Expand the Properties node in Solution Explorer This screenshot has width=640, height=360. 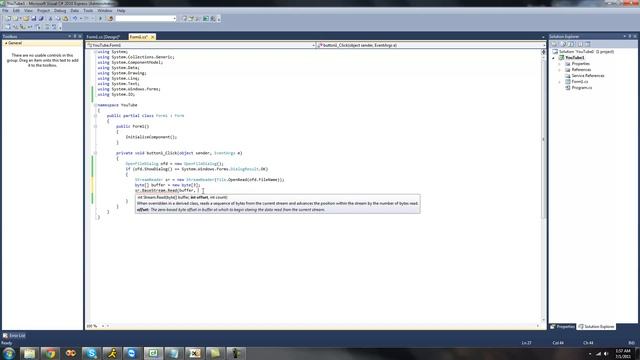coord(560,64)
